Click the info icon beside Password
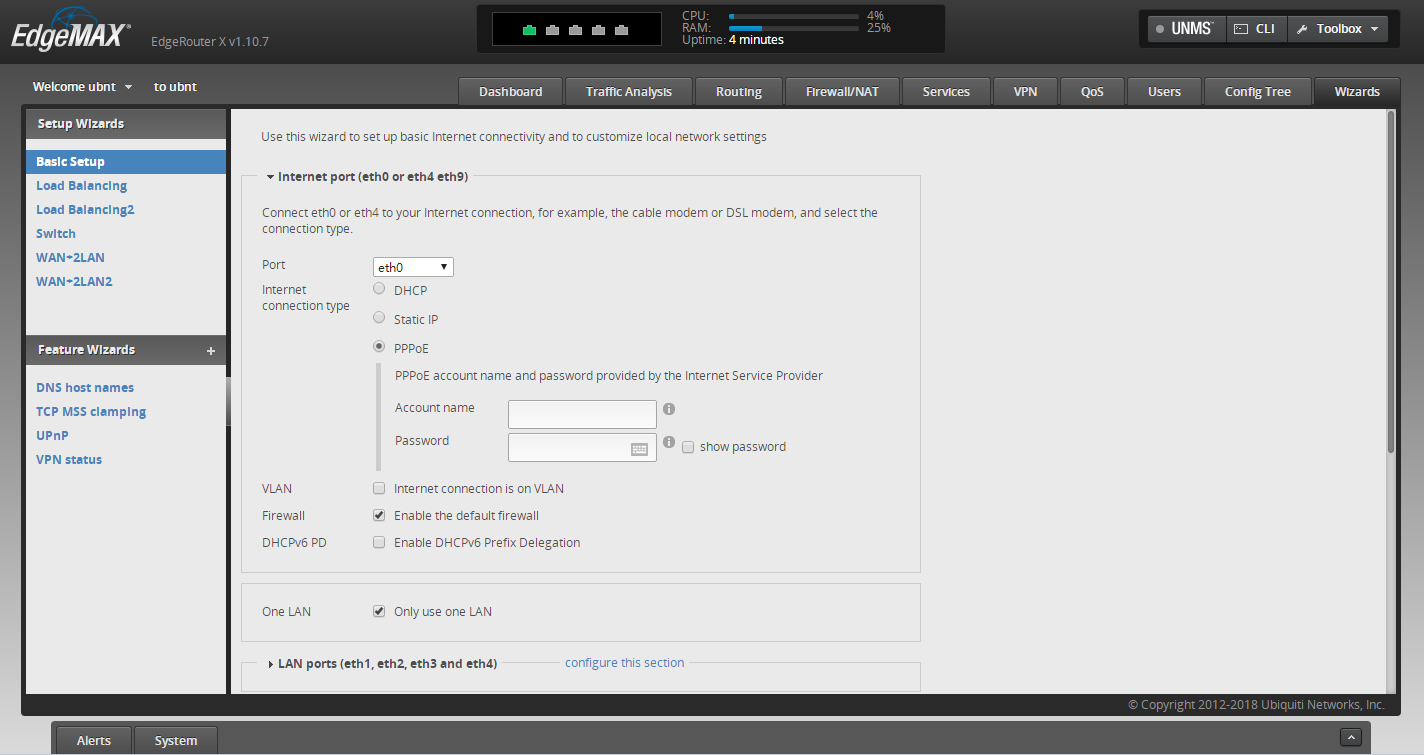1424x755 pixels. point(669,442)
